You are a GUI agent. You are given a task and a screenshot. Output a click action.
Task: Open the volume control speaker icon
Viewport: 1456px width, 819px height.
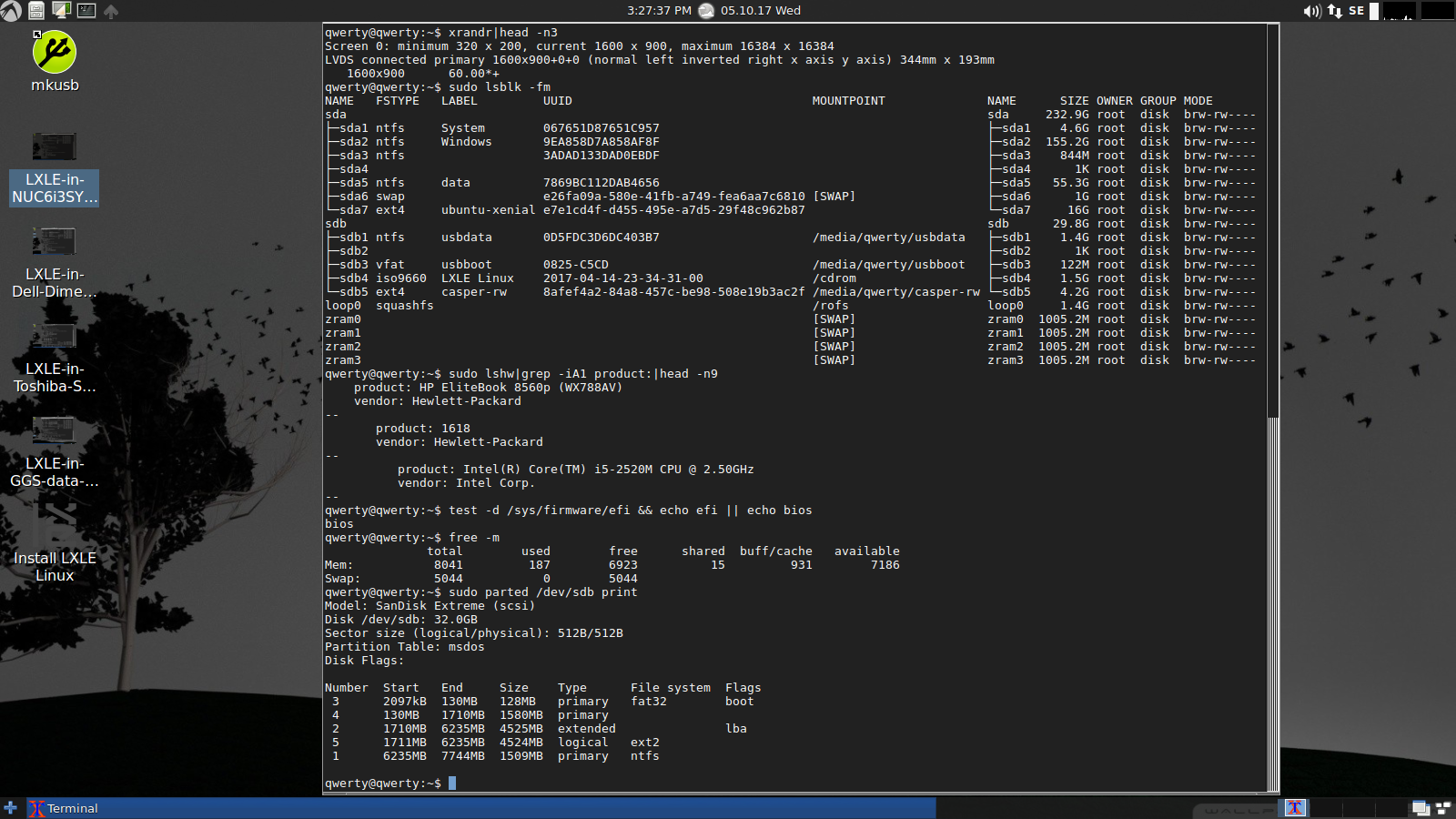(x=1311, y=11)
